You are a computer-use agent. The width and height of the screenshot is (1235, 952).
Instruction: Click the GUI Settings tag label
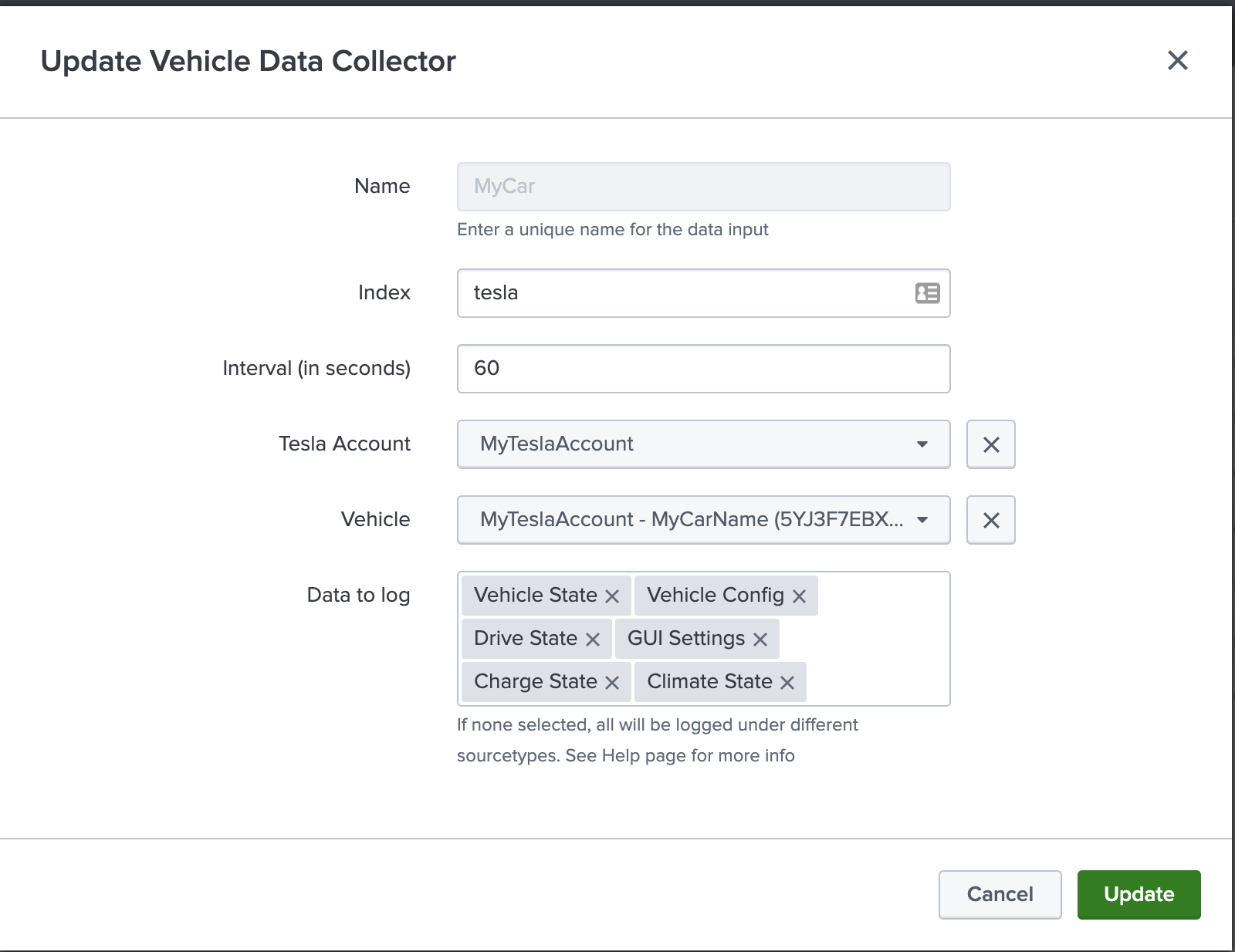(x=686, y=638)
